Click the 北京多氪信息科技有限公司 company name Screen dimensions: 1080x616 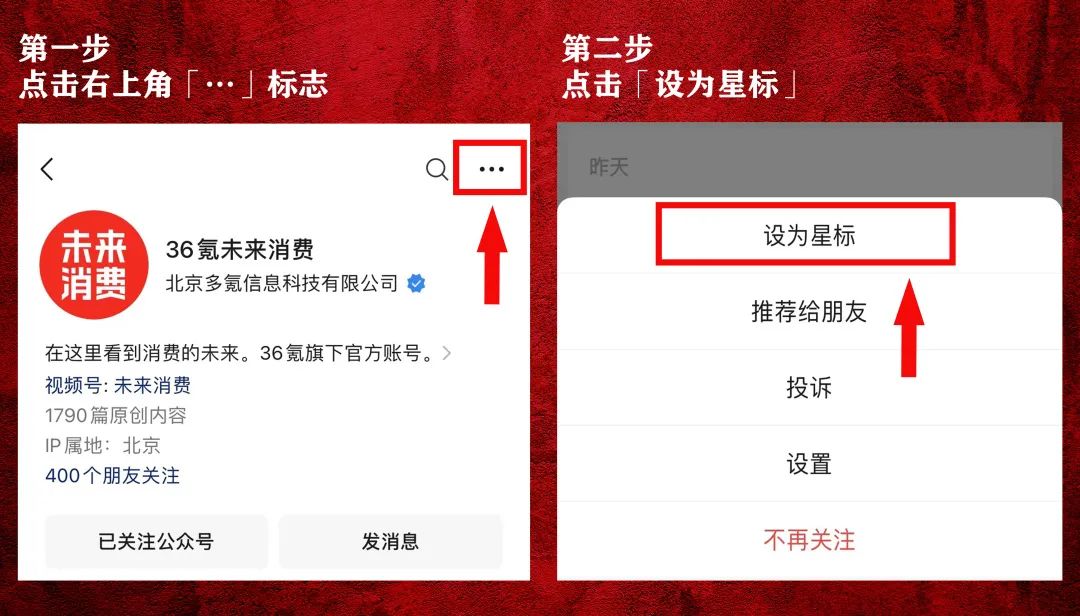point(282,283)
